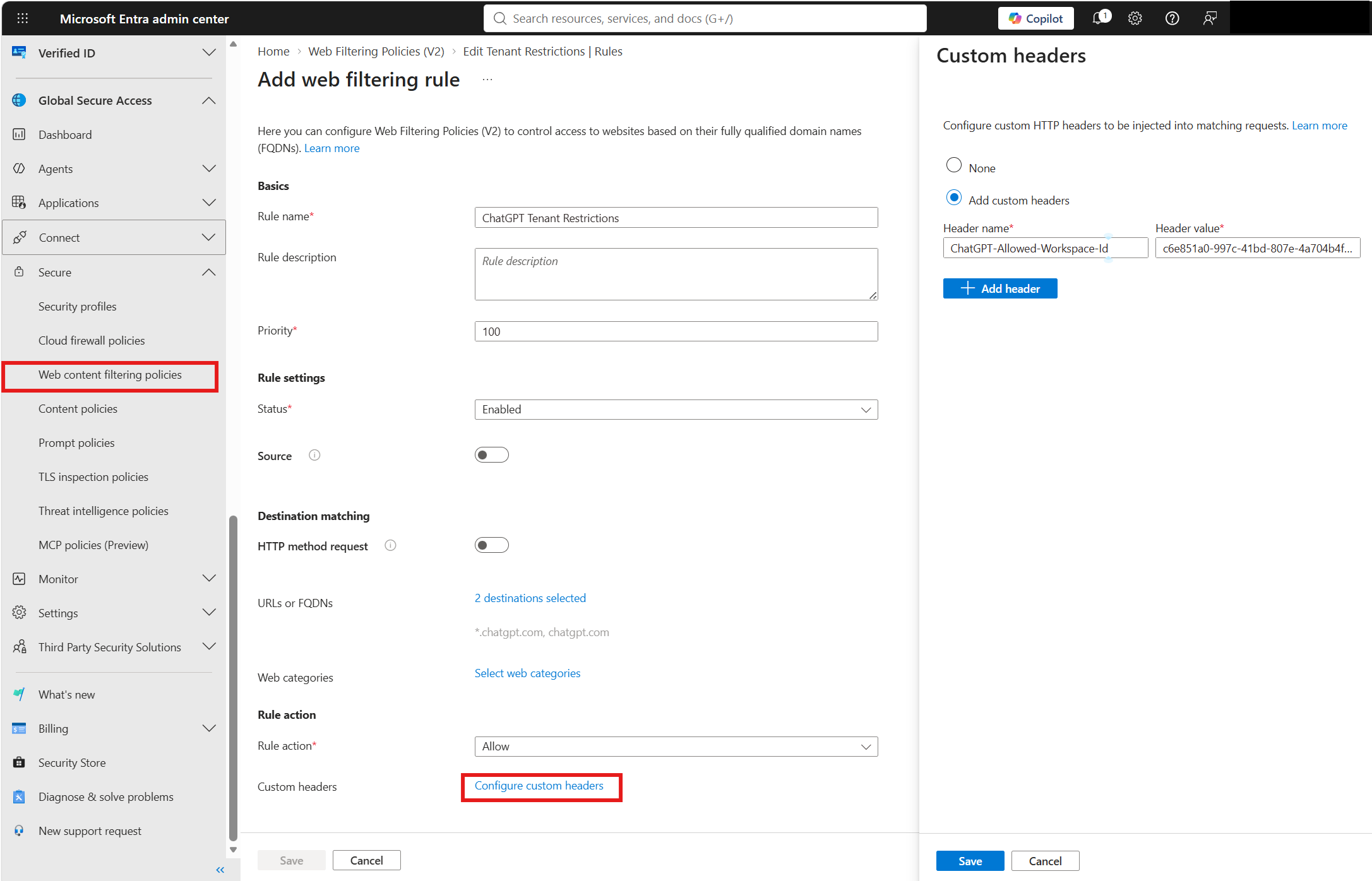1372x881 pixels.
Task: Open the help question mark icon
Action: click(1172, 18)
